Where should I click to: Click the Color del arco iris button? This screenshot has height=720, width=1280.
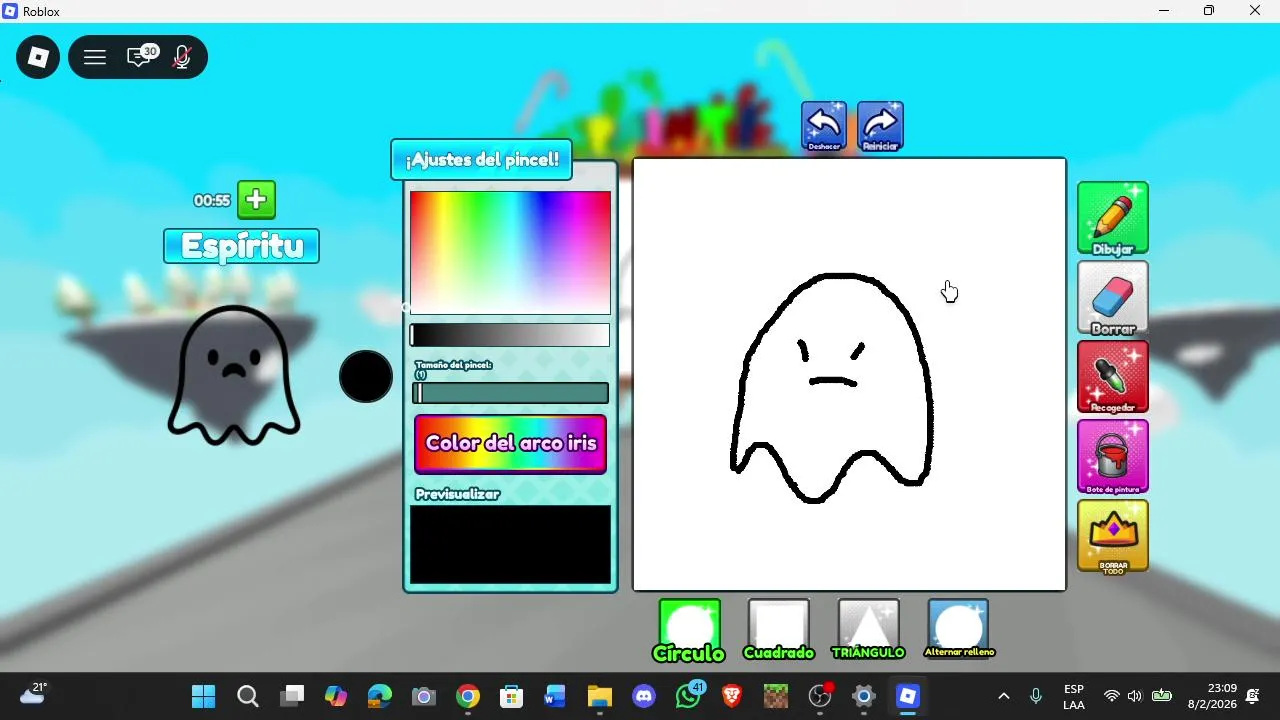511,444
